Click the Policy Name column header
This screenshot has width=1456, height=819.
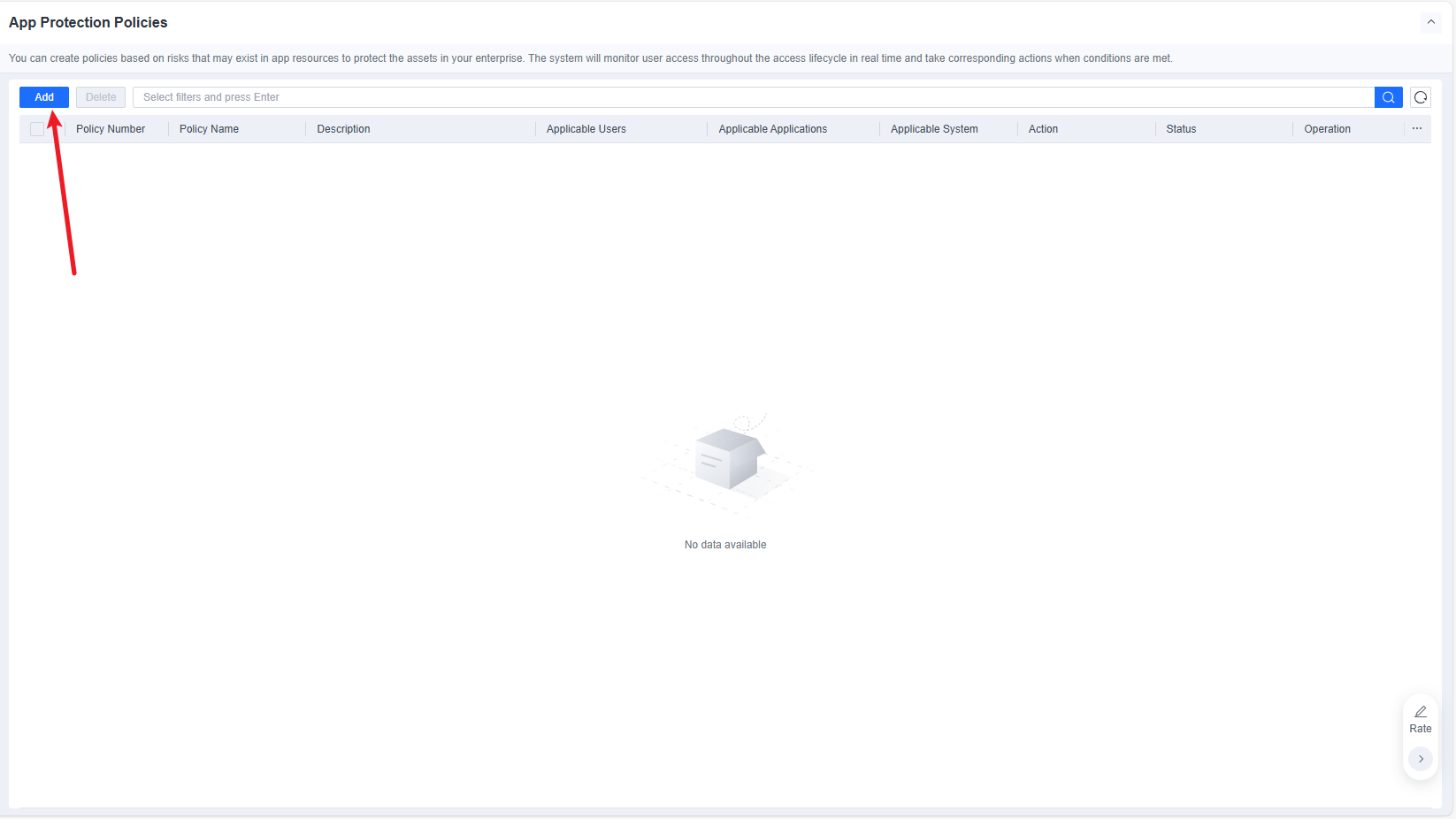point(209,129)
